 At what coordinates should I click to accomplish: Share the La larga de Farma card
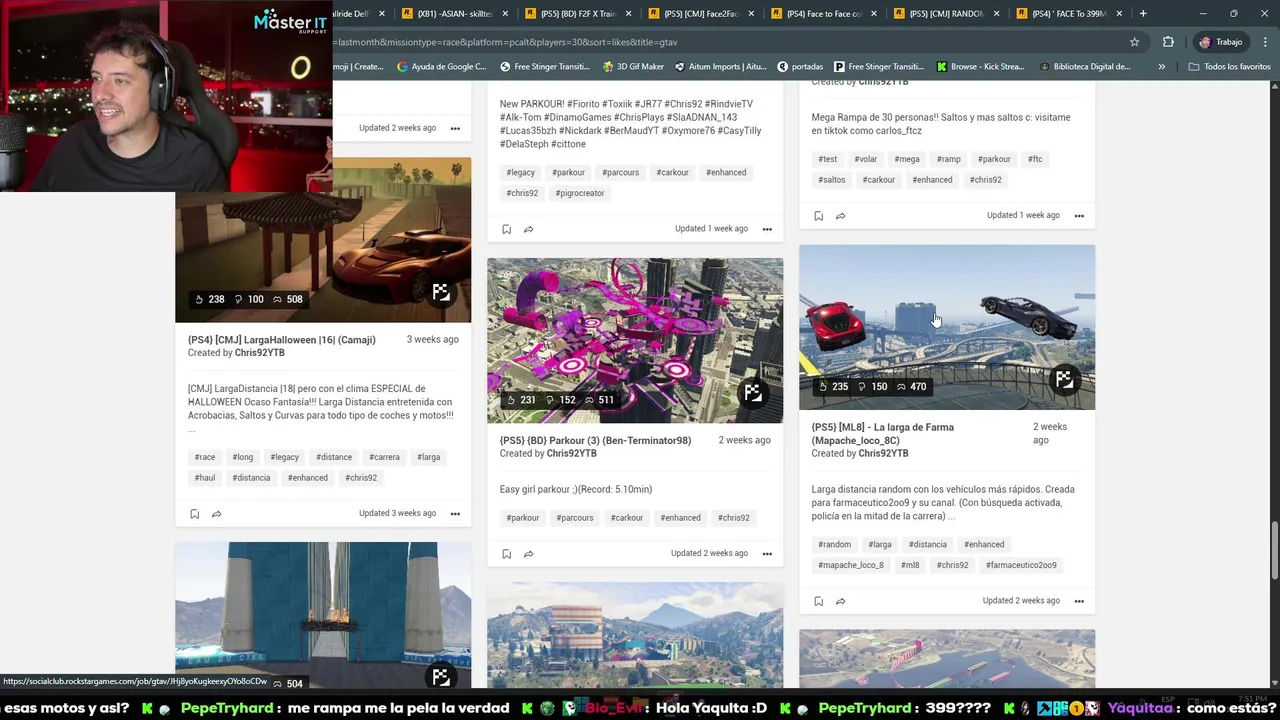840,601
